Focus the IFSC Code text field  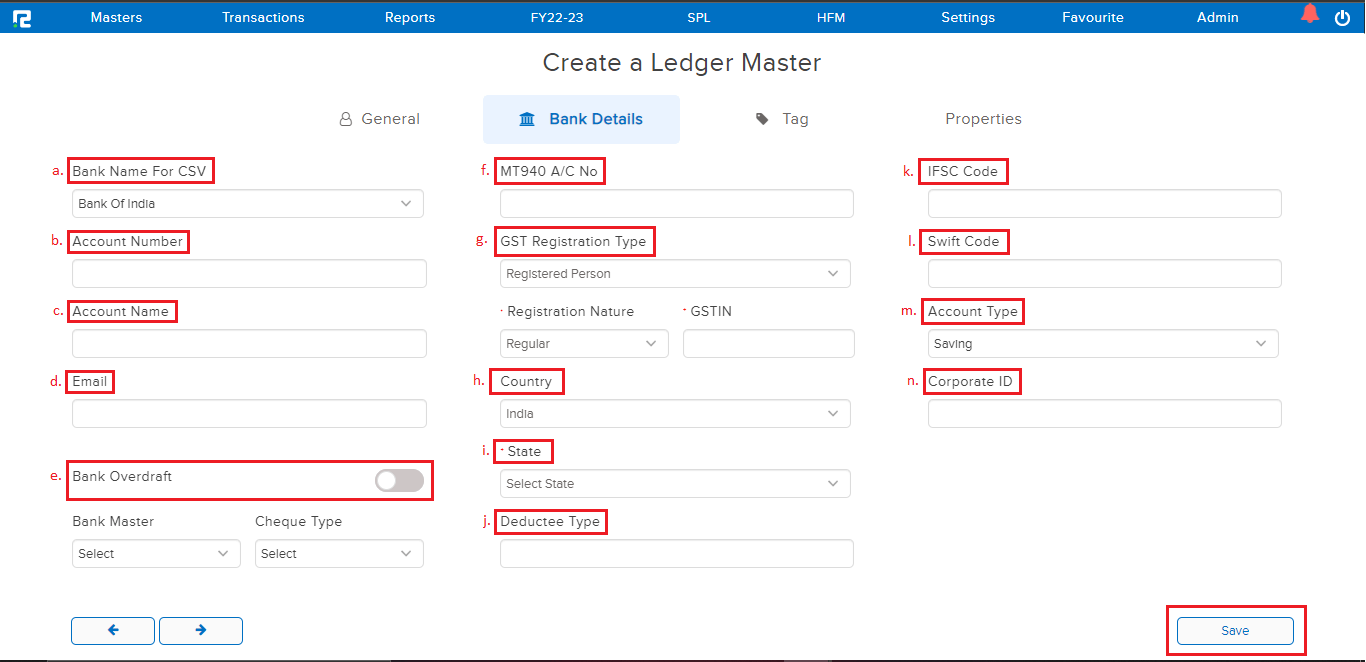point(1104,204)
